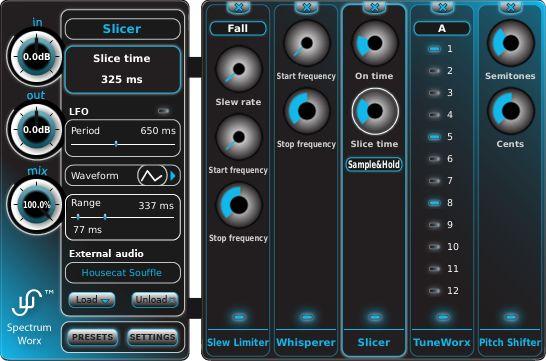The height and width of the screenshot is (361, 546).
Task: Select the Slicer module name at bottom
Action: tap(374, 343)
